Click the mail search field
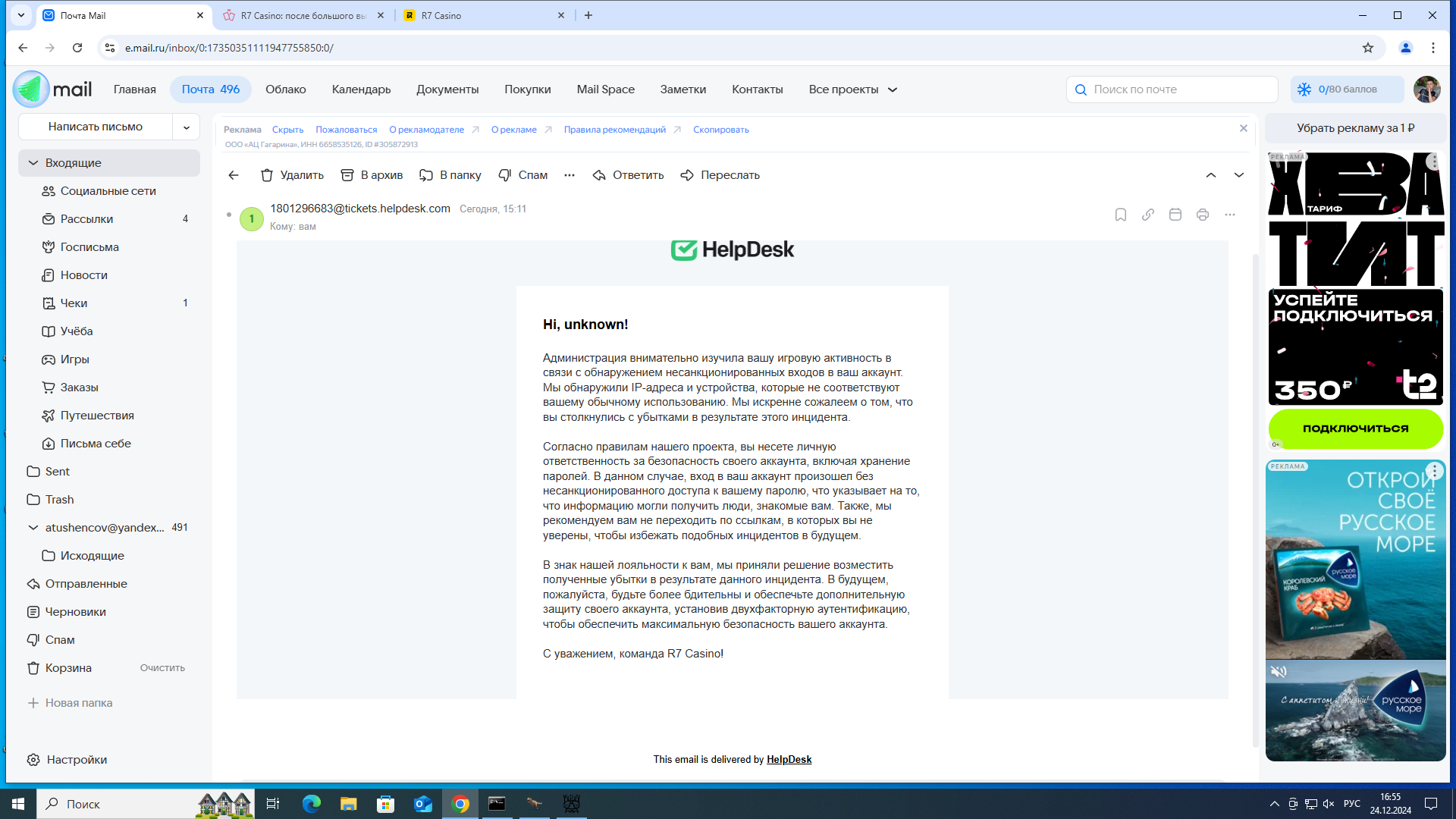Image resolution: width=1456 pixels, height=819 pixels. (1172, 89)
